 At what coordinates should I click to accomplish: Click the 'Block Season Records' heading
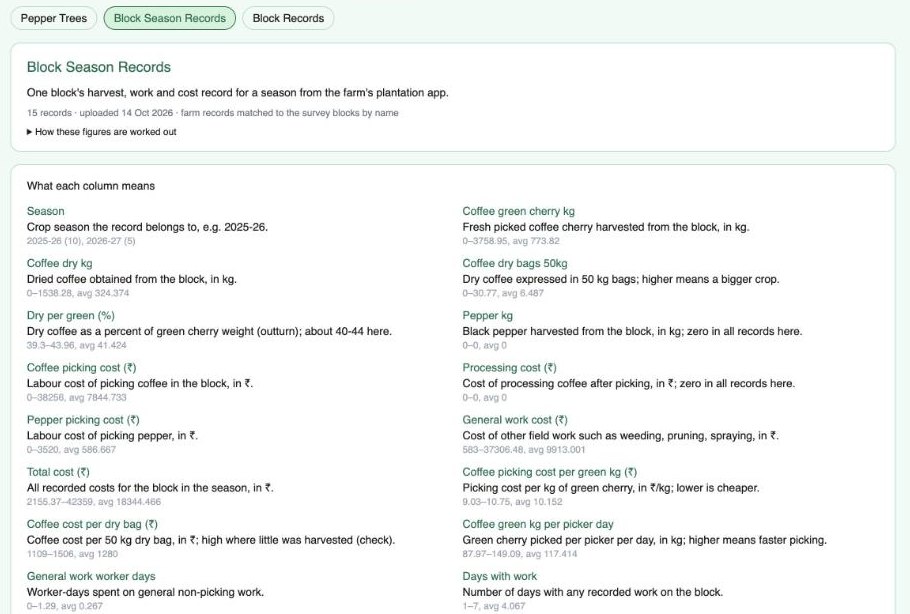coord(99,67)
